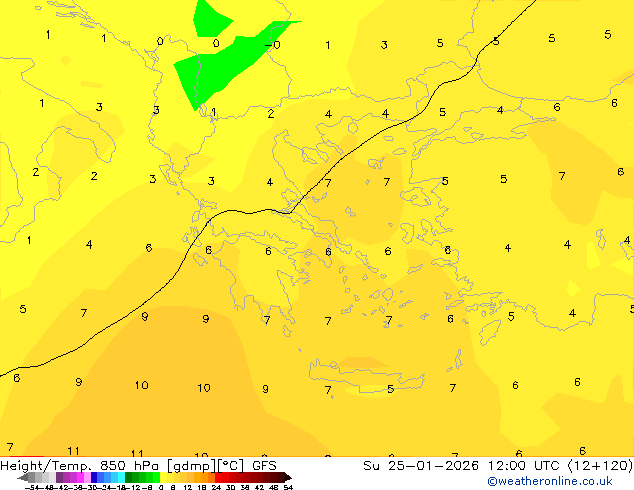Click the large diagonal green cold zone
The height and width of the screenshot is (490, 634).
226,65
